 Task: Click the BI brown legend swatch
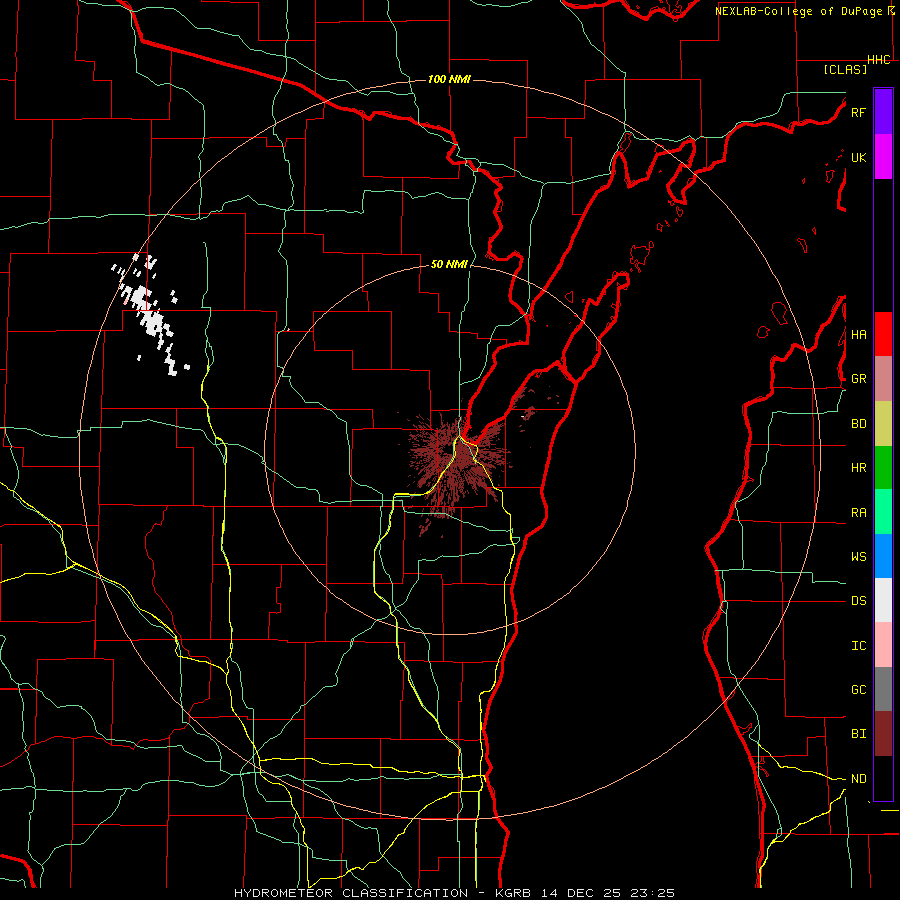883,734
